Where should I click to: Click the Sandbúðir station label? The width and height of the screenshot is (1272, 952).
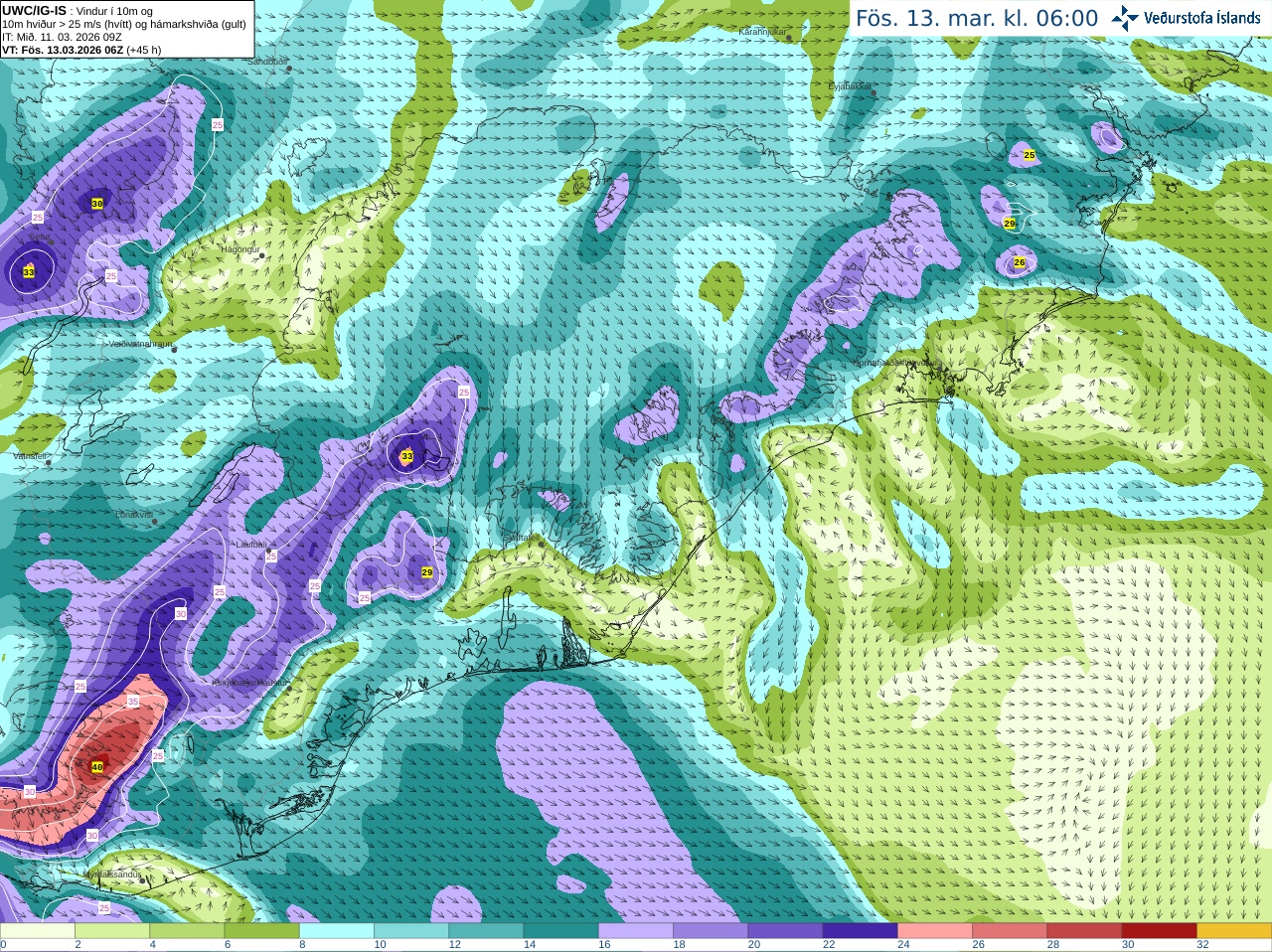pyautogui.click(x=266, y=61)
